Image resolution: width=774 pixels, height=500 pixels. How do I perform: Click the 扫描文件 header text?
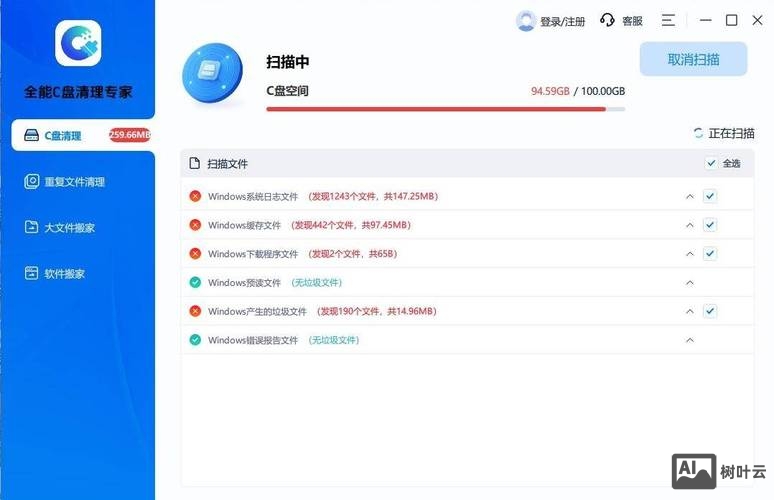click(227, 164)
